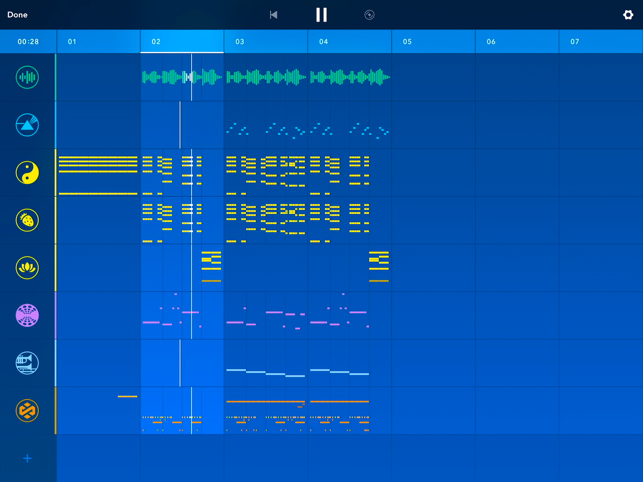Viewport: 643px width, 482px height.
Task: Tap the green audio clip in section 03
Action: coord(266,77)
